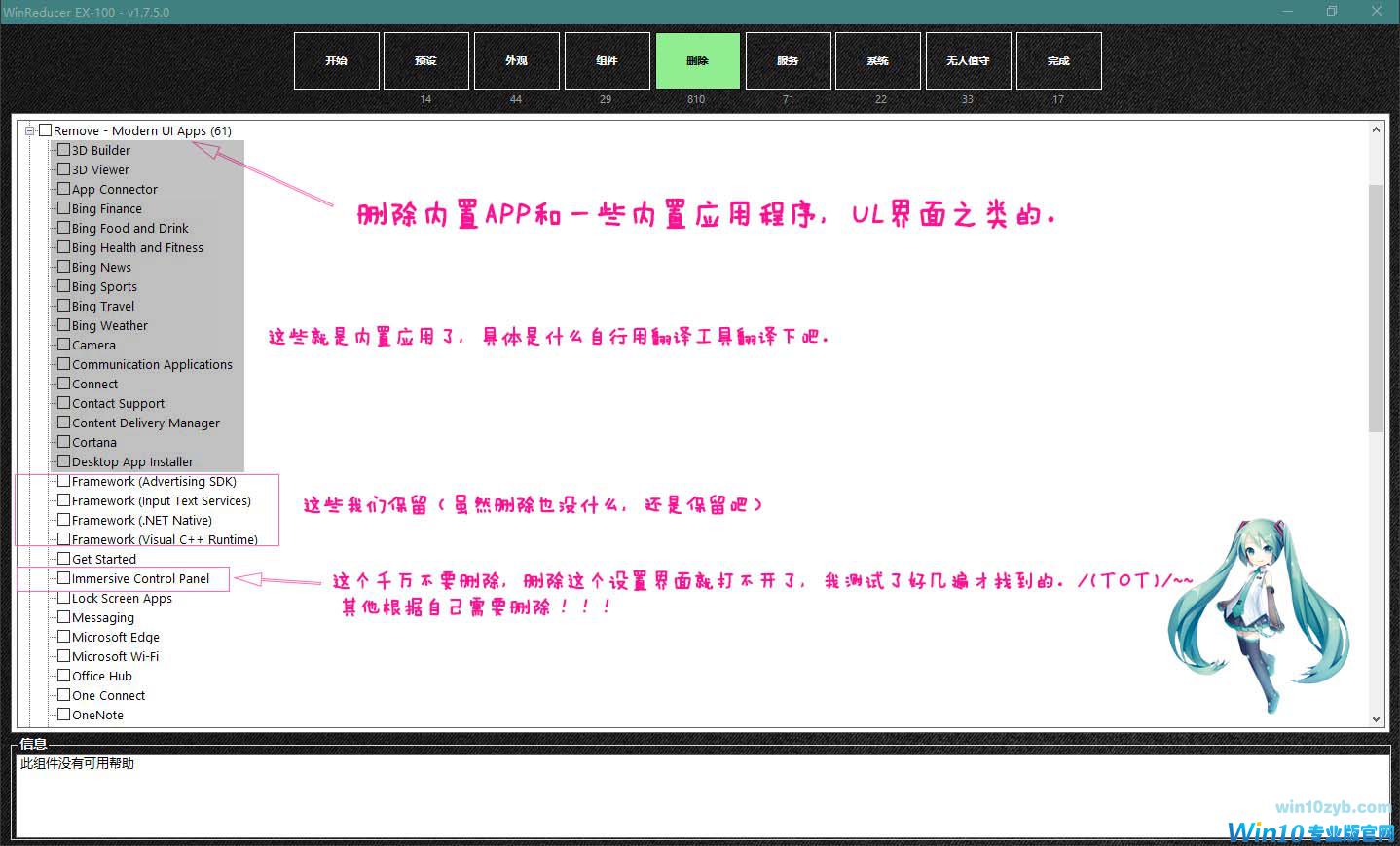Collapse the Remove - Modern UI Apps tree node
Image resolution: width=1400 pixels, height=846 pixels.
pos(30,130)
